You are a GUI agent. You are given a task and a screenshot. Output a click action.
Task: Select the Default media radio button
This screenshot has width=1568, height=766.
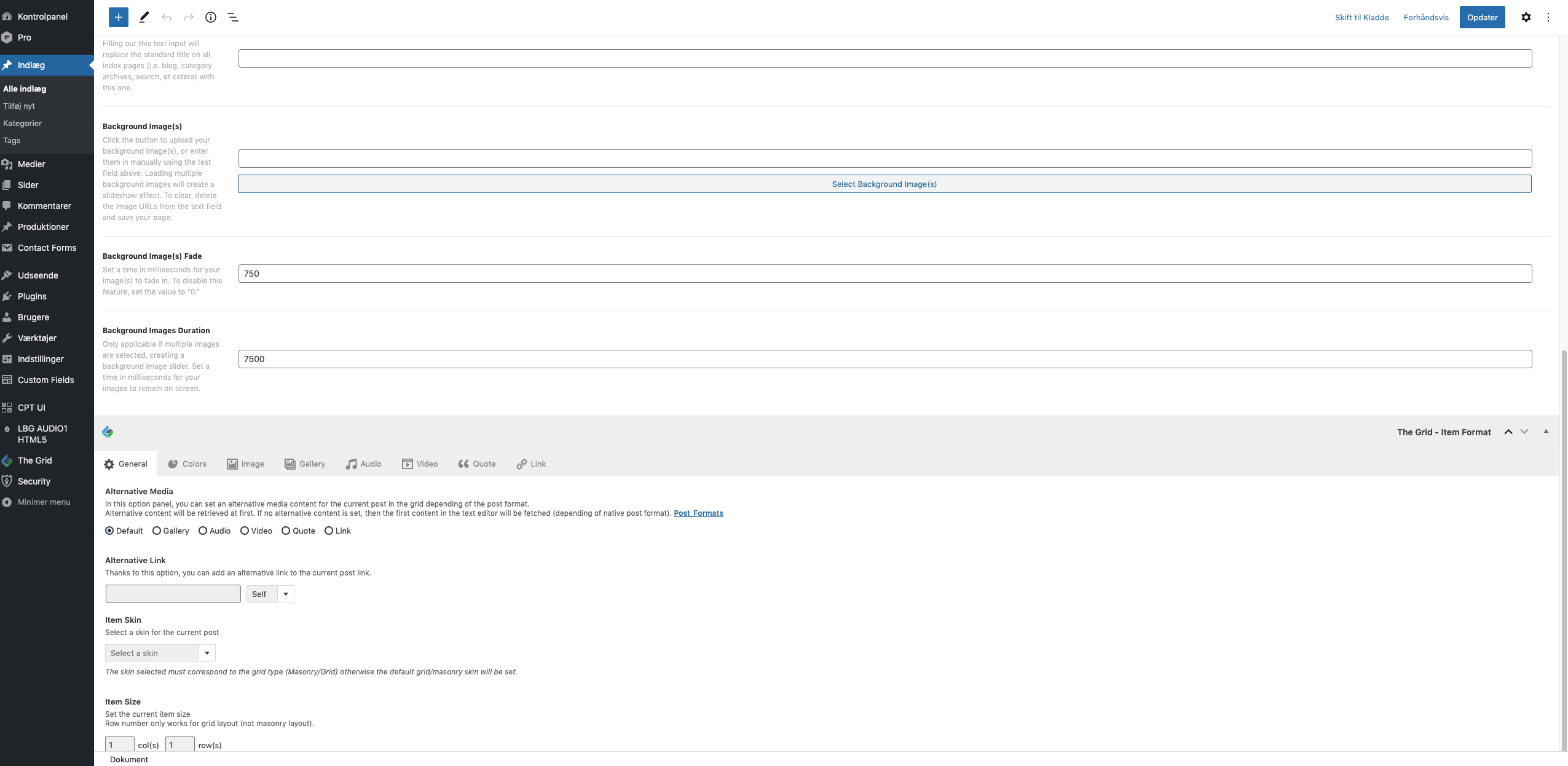point(109,531)
